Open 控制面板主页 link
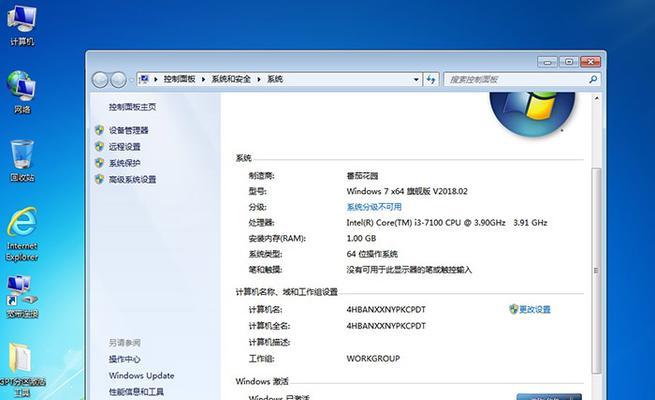Screen dimensions: 655x400 (x=132, y=107)
